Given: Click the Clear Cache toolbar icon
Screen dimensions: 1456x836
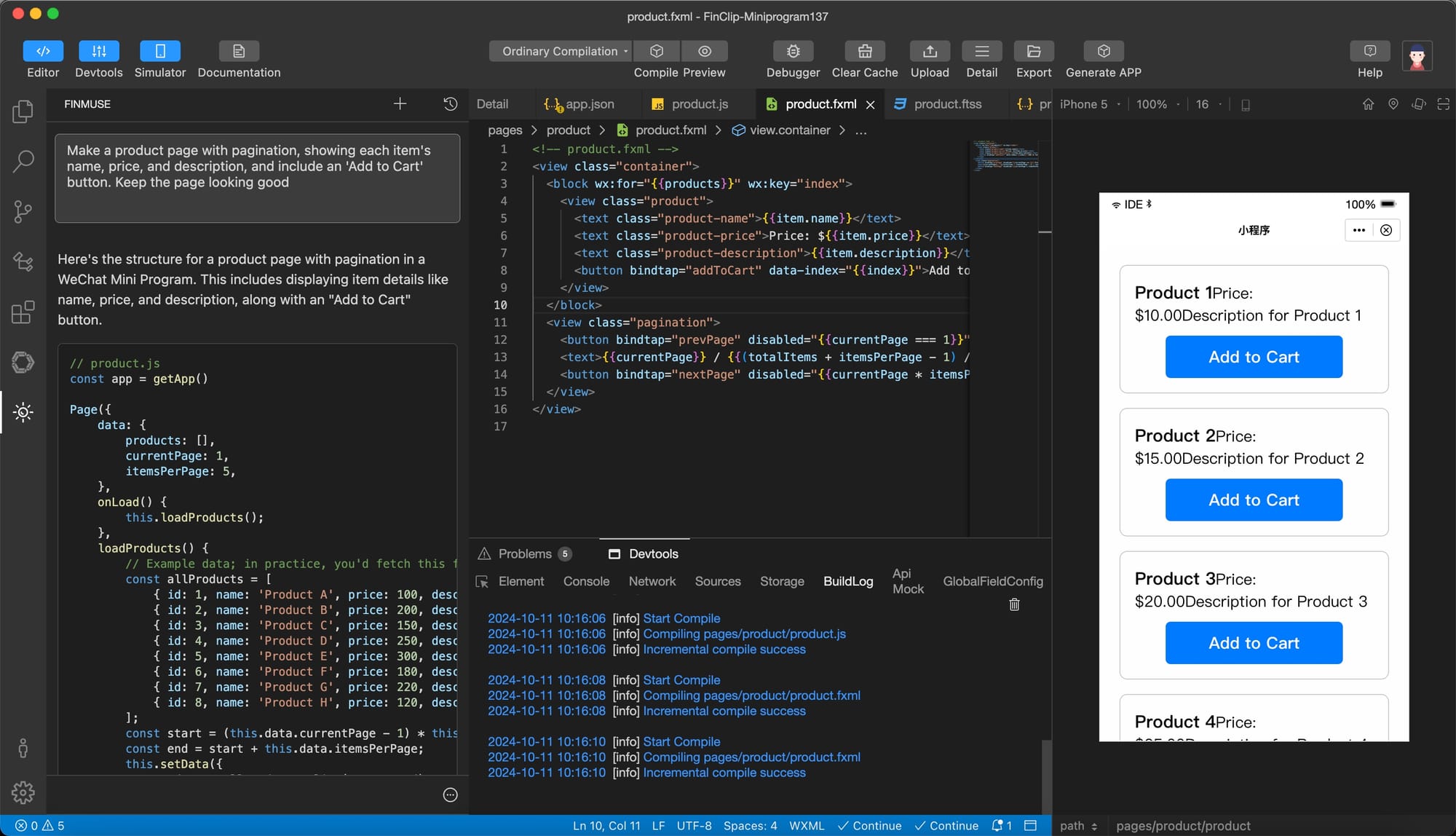Looking at the screenshot, I should [x=864, y=51].
